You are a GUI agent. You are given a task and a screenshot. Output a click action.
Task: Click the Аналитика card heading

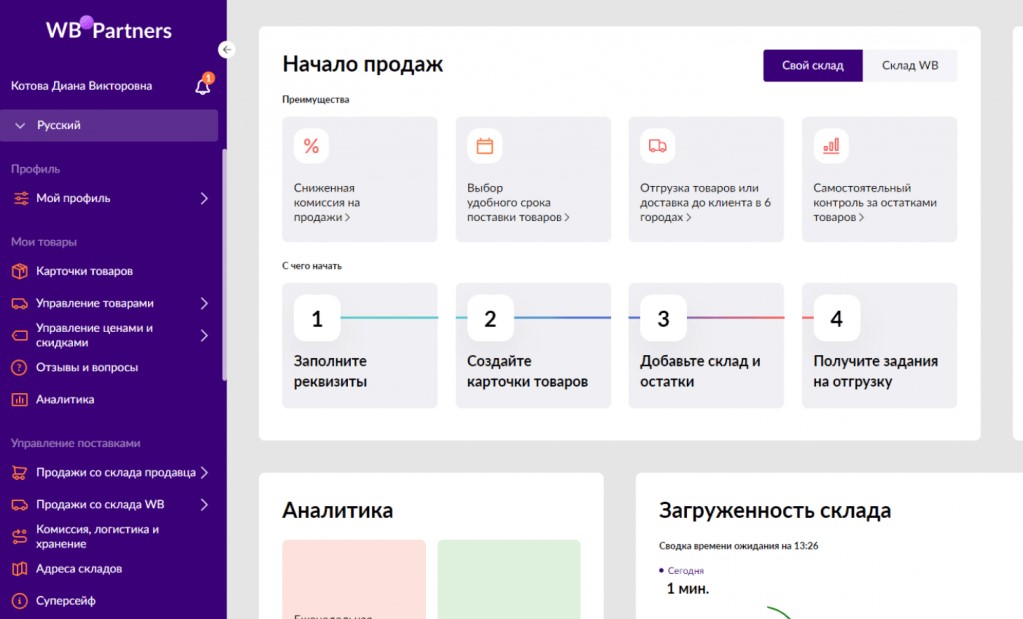337,510
